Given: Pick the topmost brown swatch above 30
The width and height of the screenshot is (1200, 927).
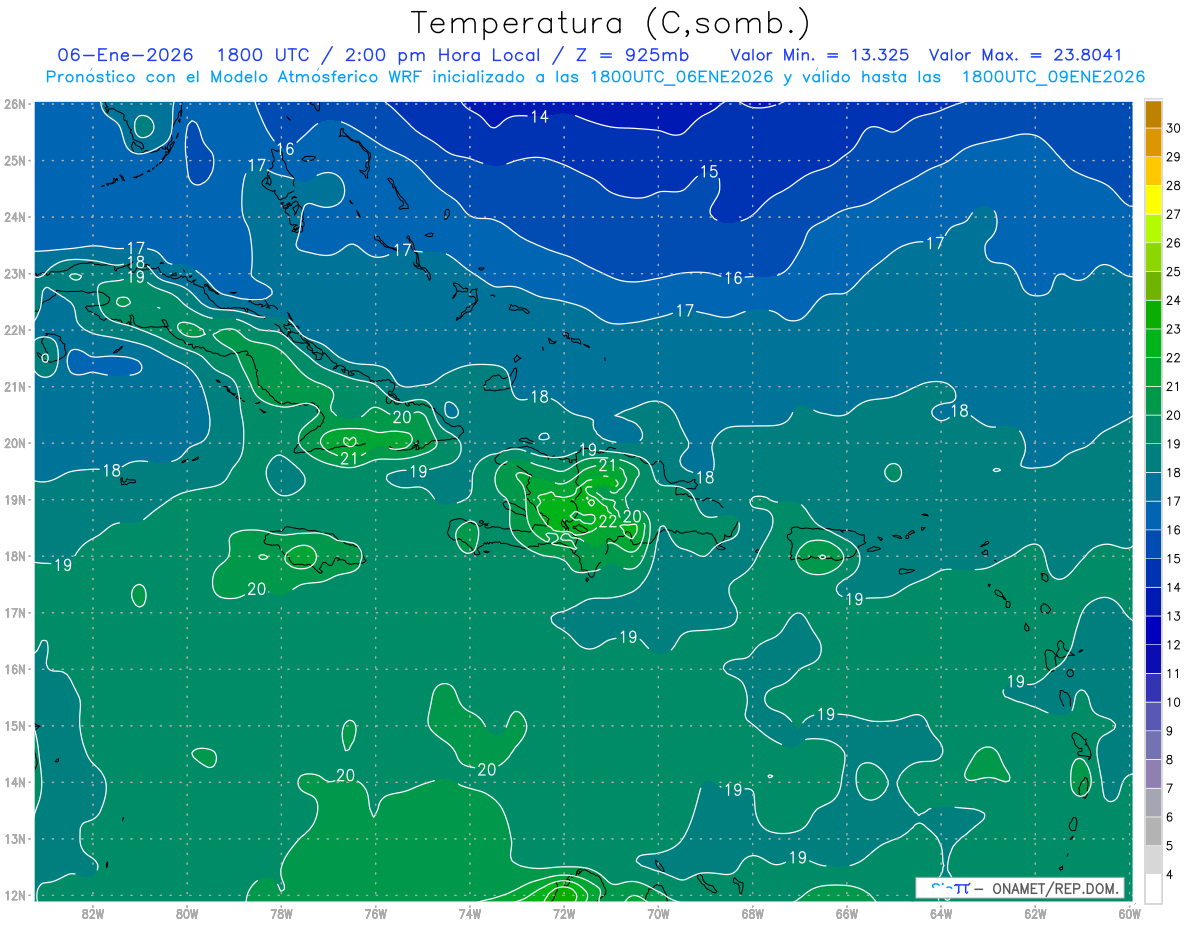Looking at the screenshot, I should tap(1153, 113).
